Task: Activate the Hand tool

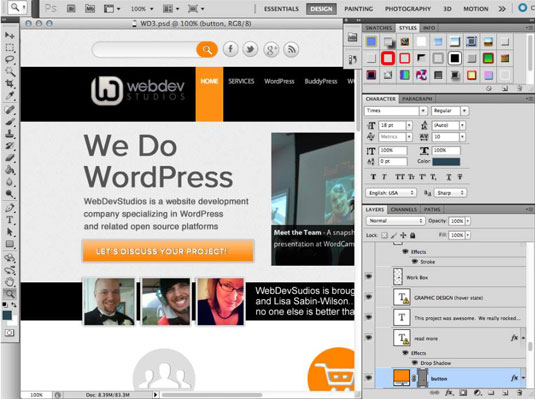Action: click(10, 282)
